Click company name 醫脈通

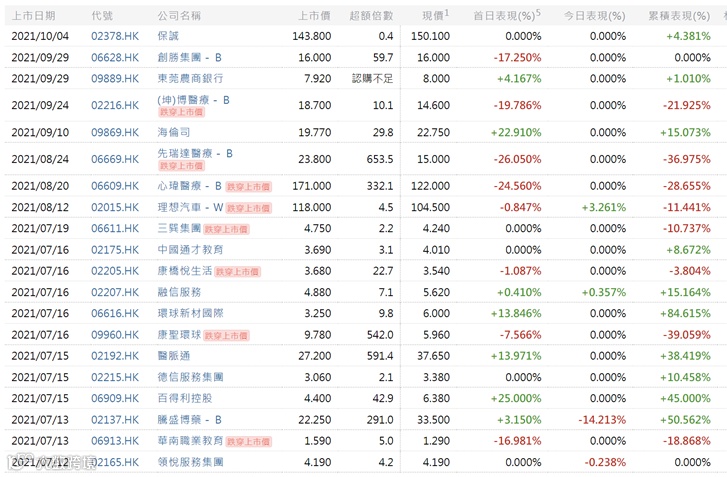pos(173,356)
